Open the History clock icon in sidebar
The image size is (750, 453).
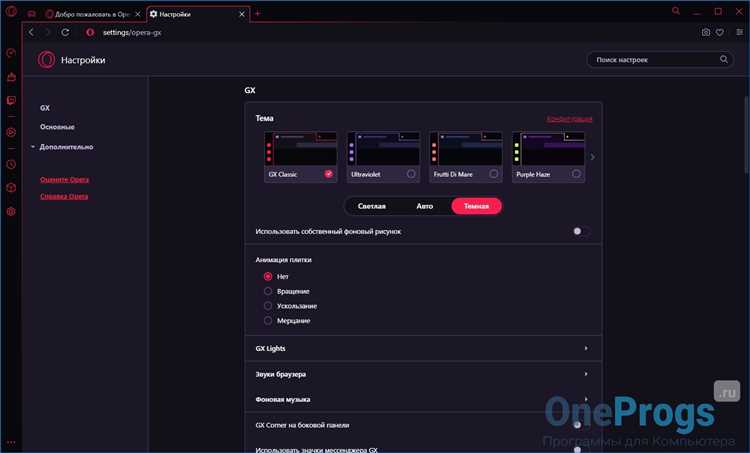tap(11, 164)
